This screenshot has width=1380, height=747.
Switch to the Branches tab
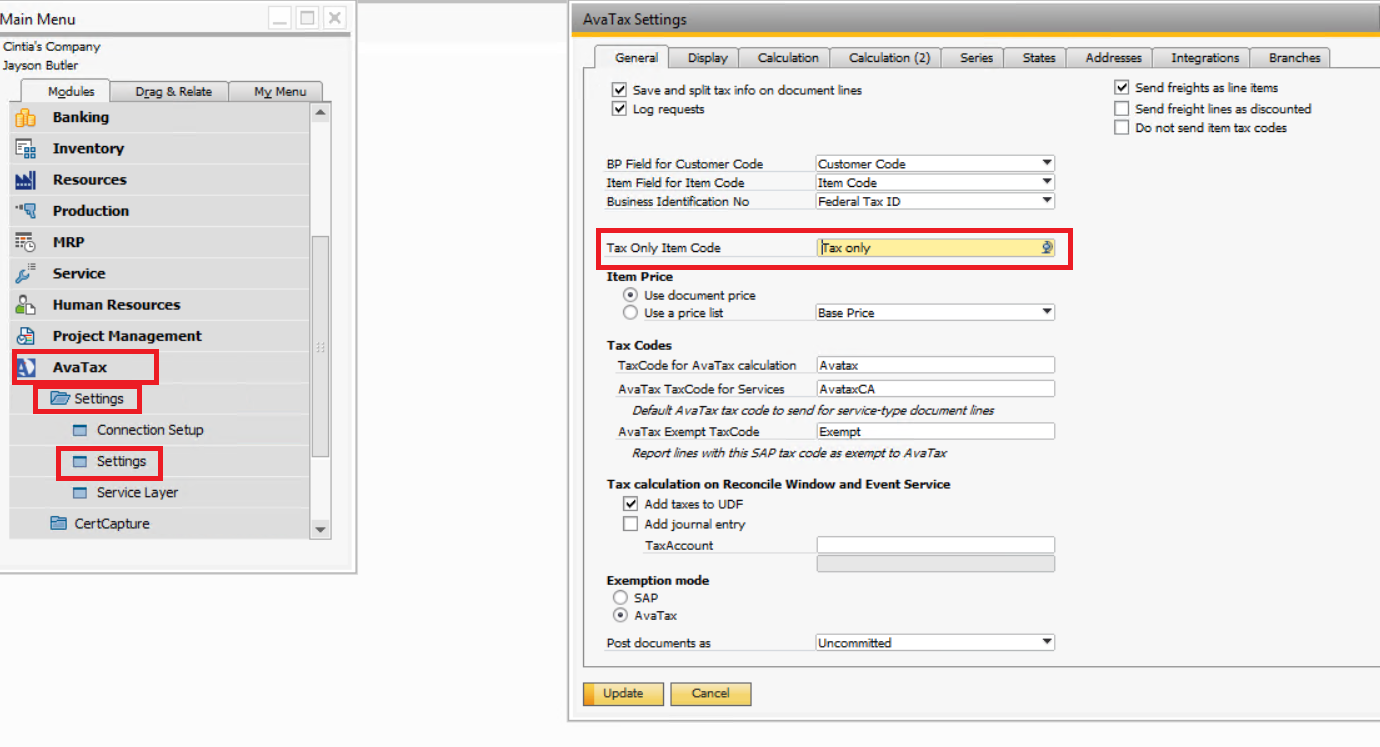[1294, 58]
